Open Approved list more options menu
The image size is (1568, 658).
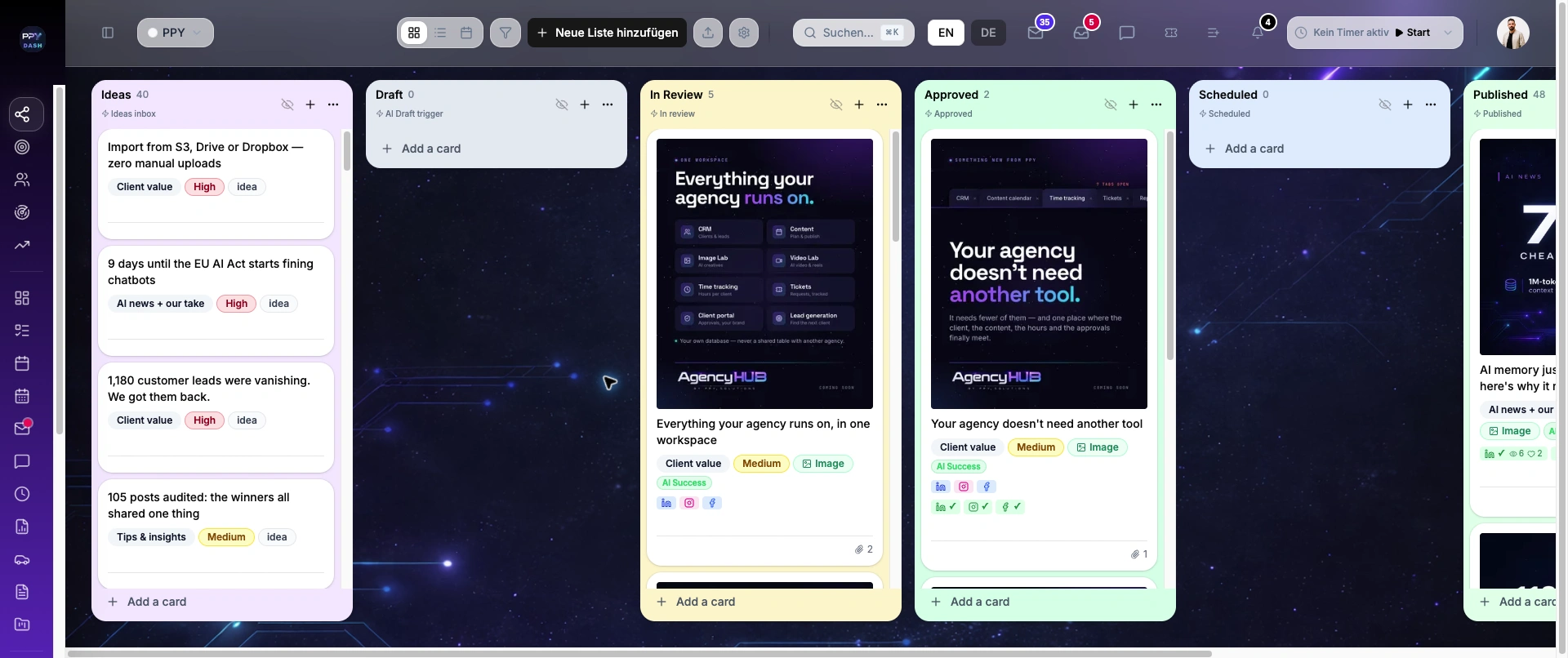click(x=1156, y=104)
